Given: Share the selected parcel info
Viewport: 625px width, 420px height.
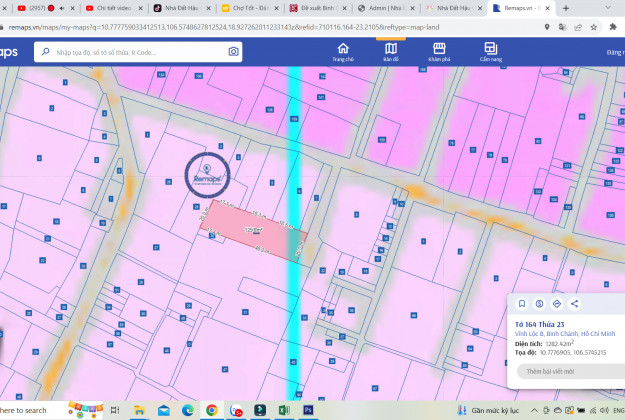Looking at the screenshot, I should coord(575,303).
